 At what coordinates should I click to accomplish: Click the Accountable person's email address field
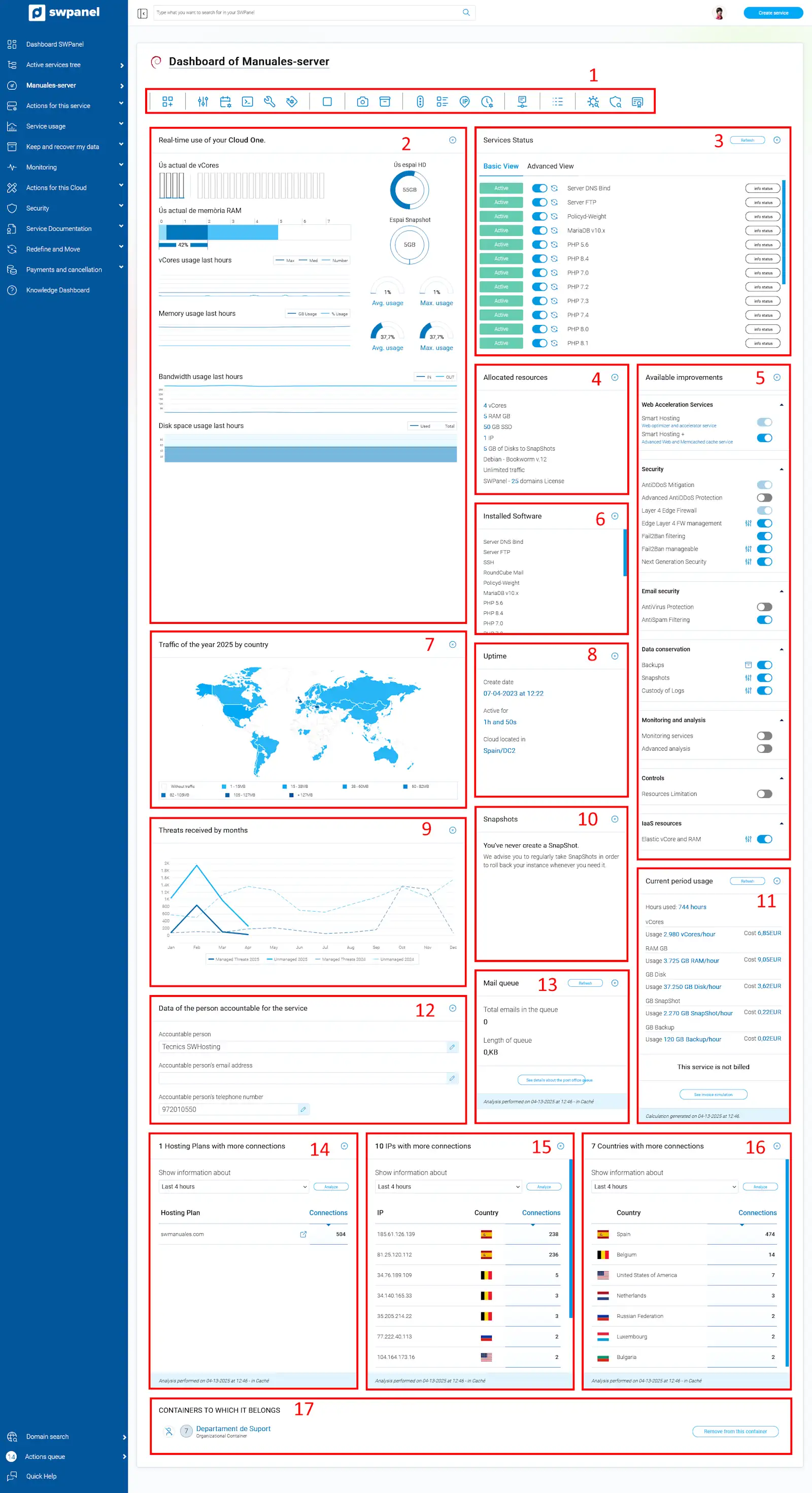[x=301, y=1078]
